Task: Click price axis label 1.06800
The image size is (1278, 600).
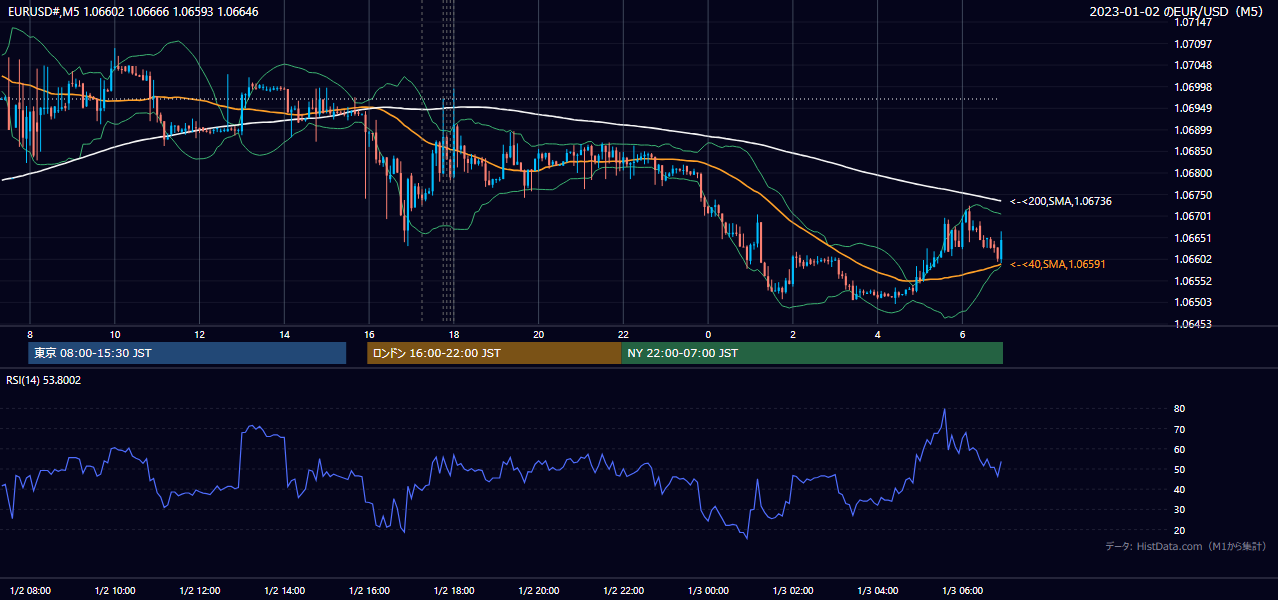Action: tap(1193, 173)
